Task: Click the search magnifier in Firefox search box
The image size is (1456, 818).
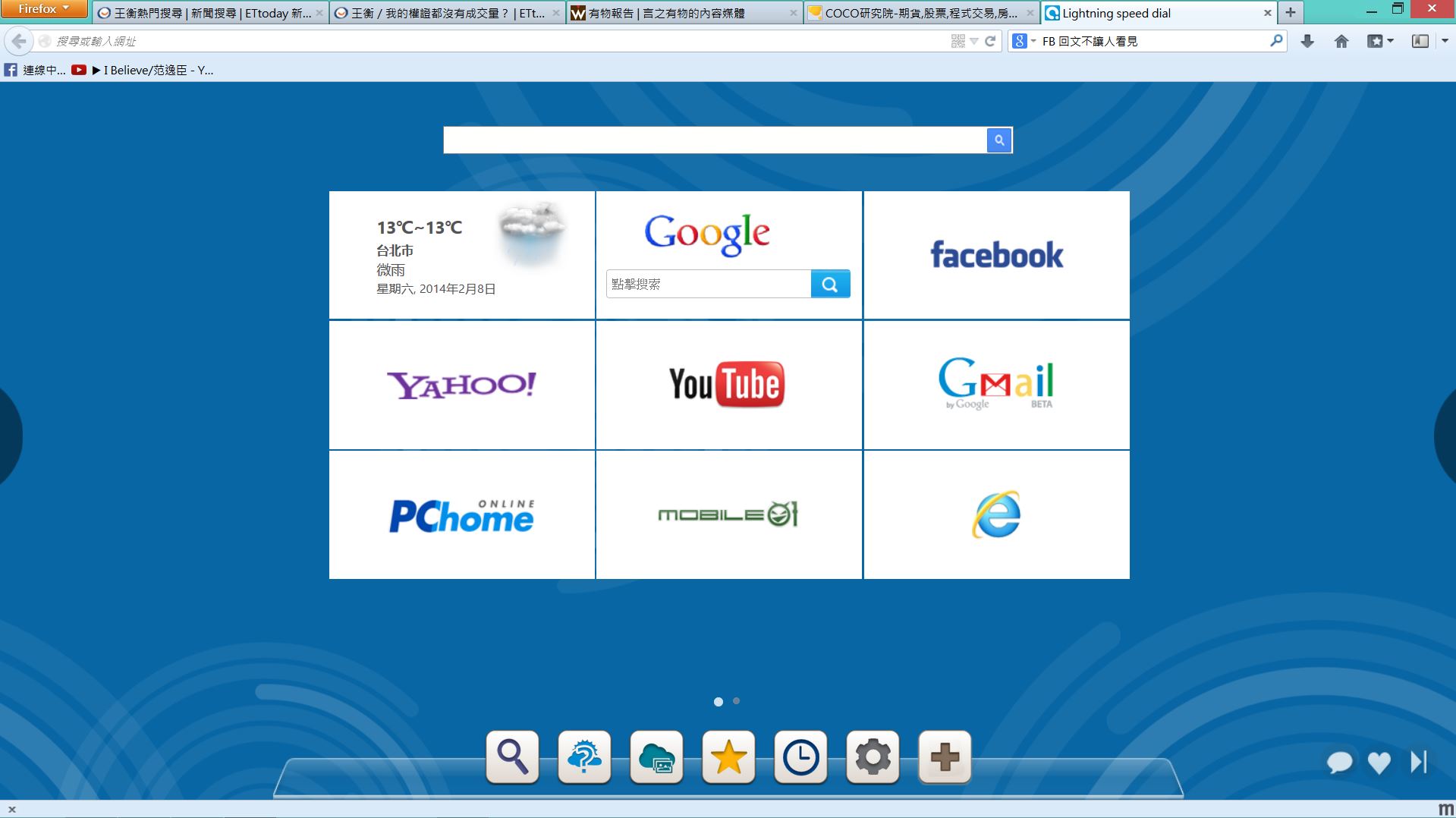Action: tap(1276, 41)
